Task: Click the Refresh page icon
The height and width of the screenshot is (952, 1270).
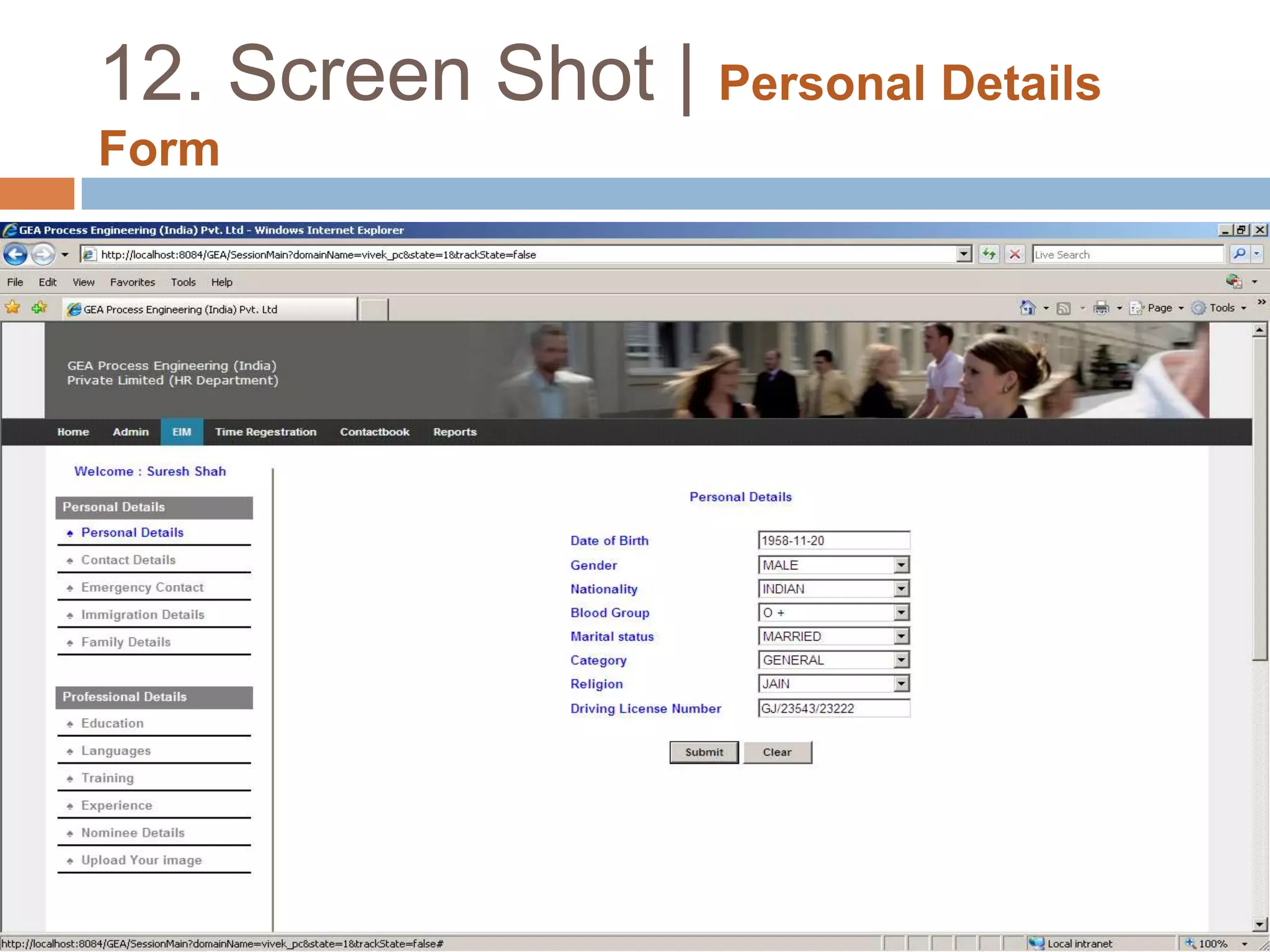Action: (x=989, y=254)
